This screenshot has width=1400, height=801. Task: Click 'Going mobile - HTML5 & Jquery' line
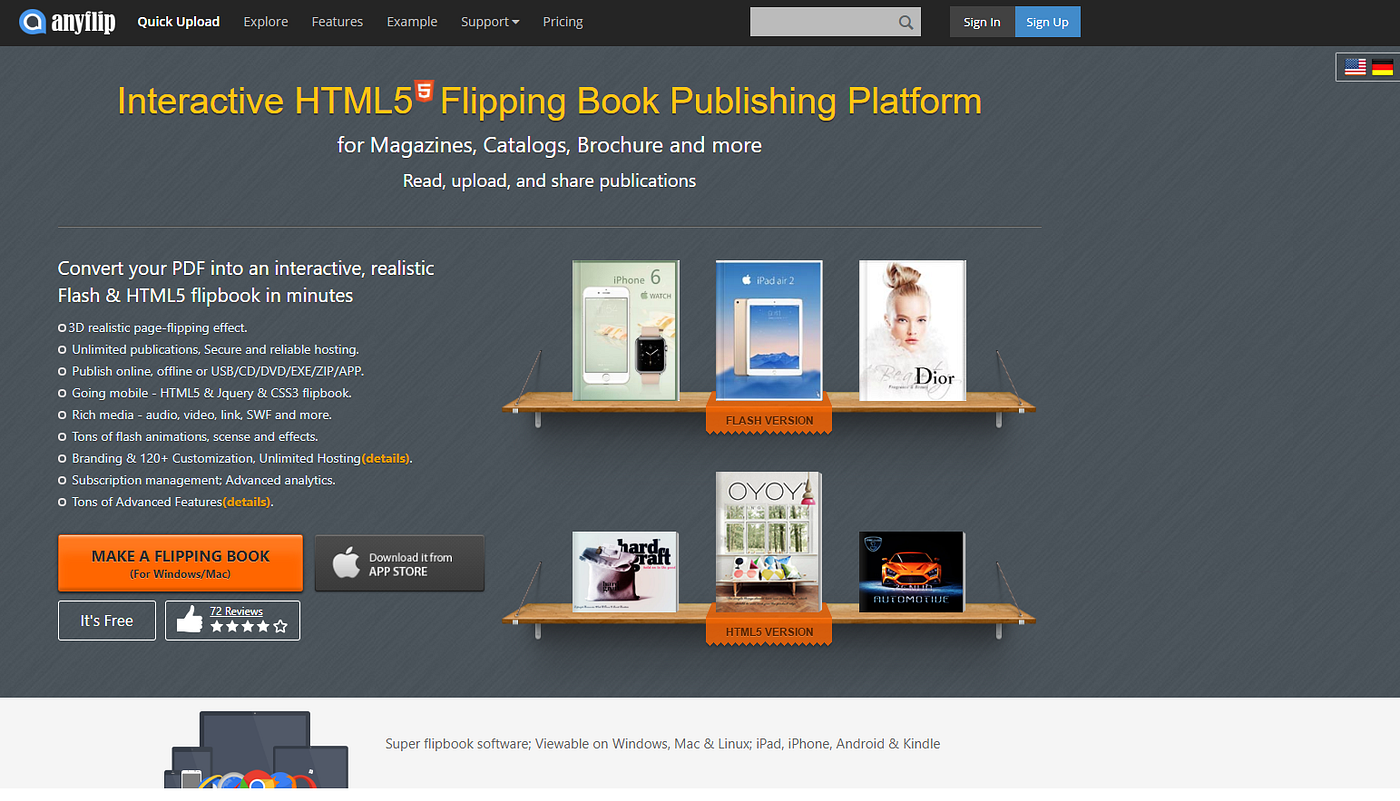pos(212,393)
